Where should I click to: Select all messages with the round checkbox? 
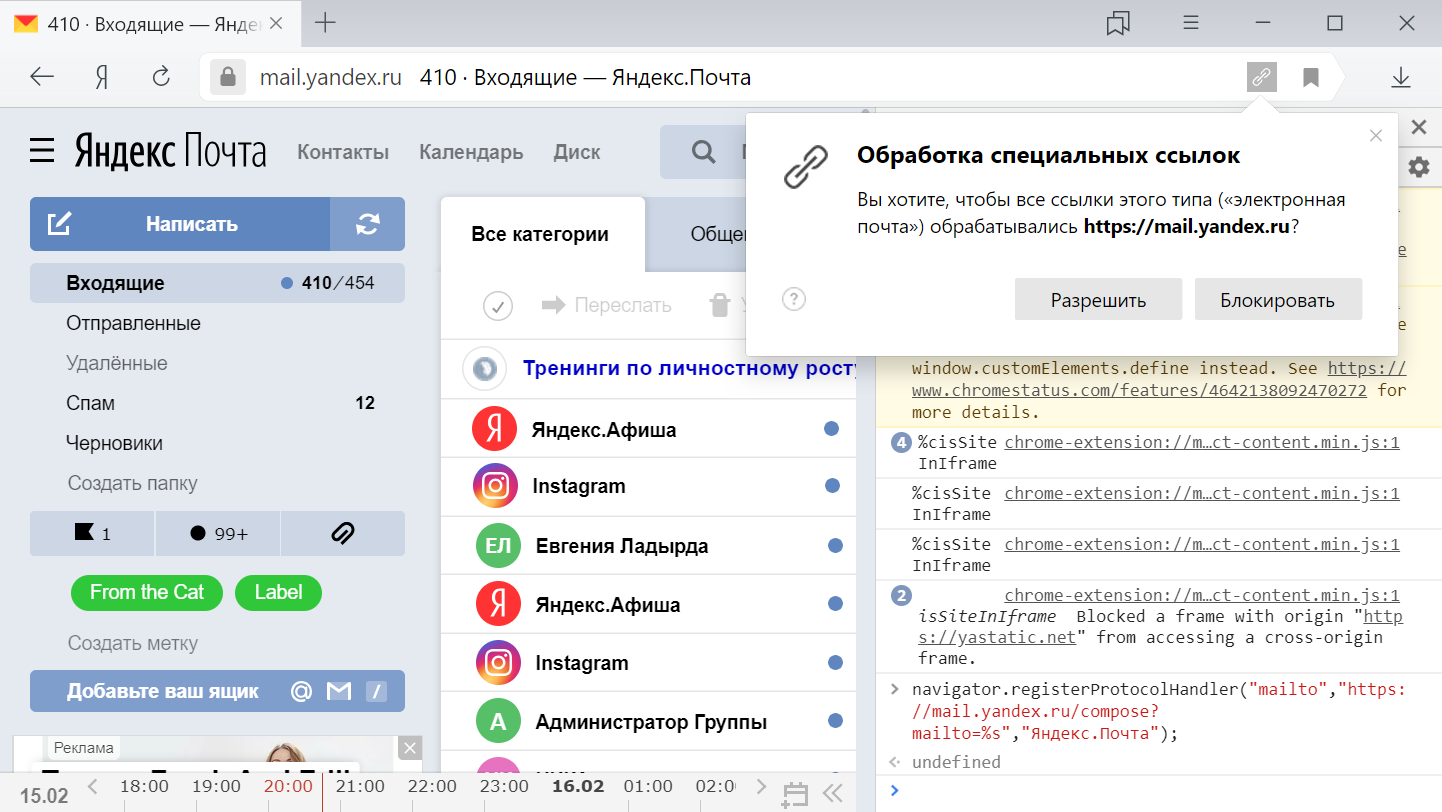[497, 306]
